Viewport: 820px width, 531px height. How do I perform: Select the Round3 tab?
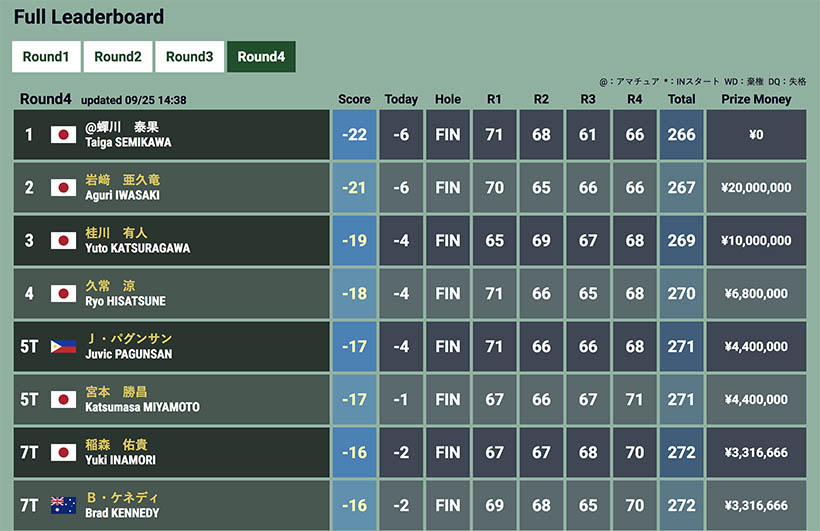[x=190, y=57]
